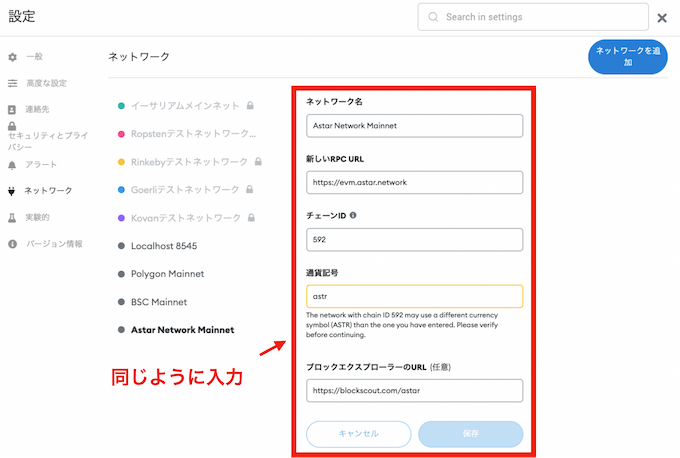Click the ネットワークを追加 button
The height and width of the screenshot is (458, 680).
[628, 57]
